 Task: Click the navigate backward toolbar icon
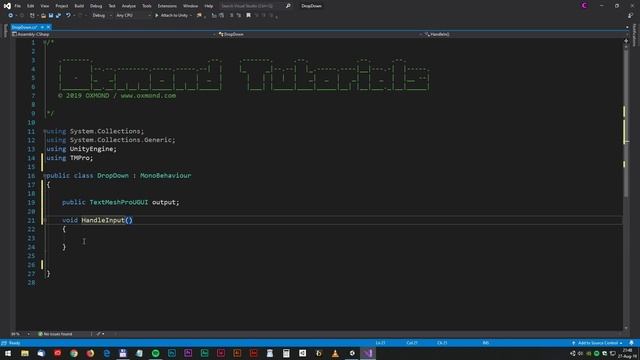pos(11,16)
